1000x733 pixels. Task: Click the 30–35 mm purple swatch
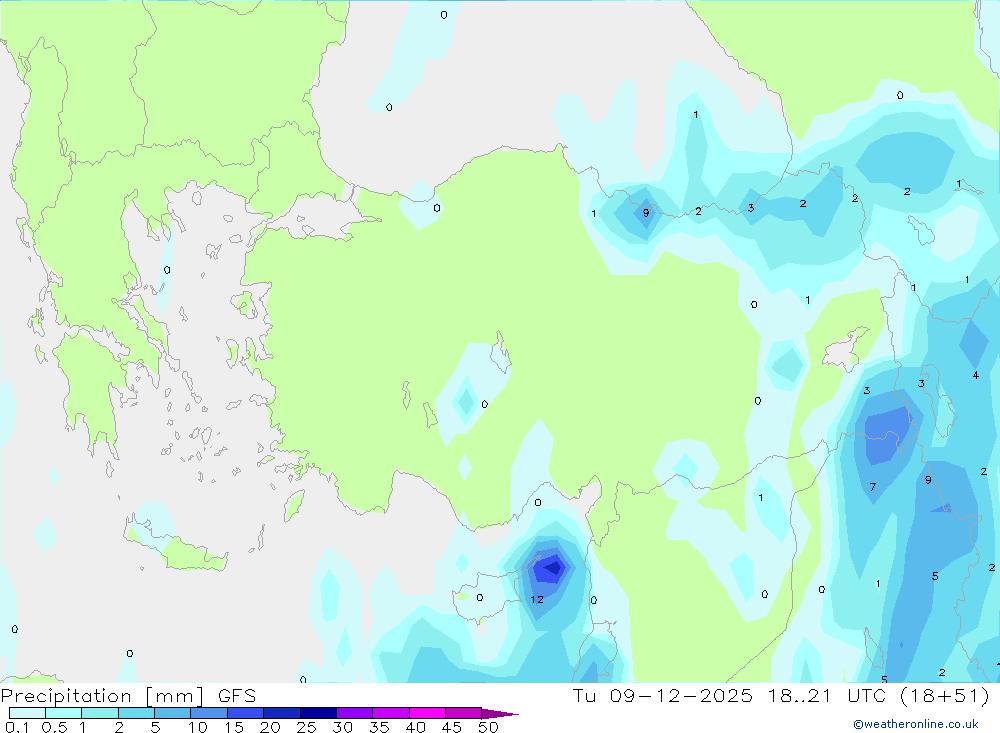(355, 713)
